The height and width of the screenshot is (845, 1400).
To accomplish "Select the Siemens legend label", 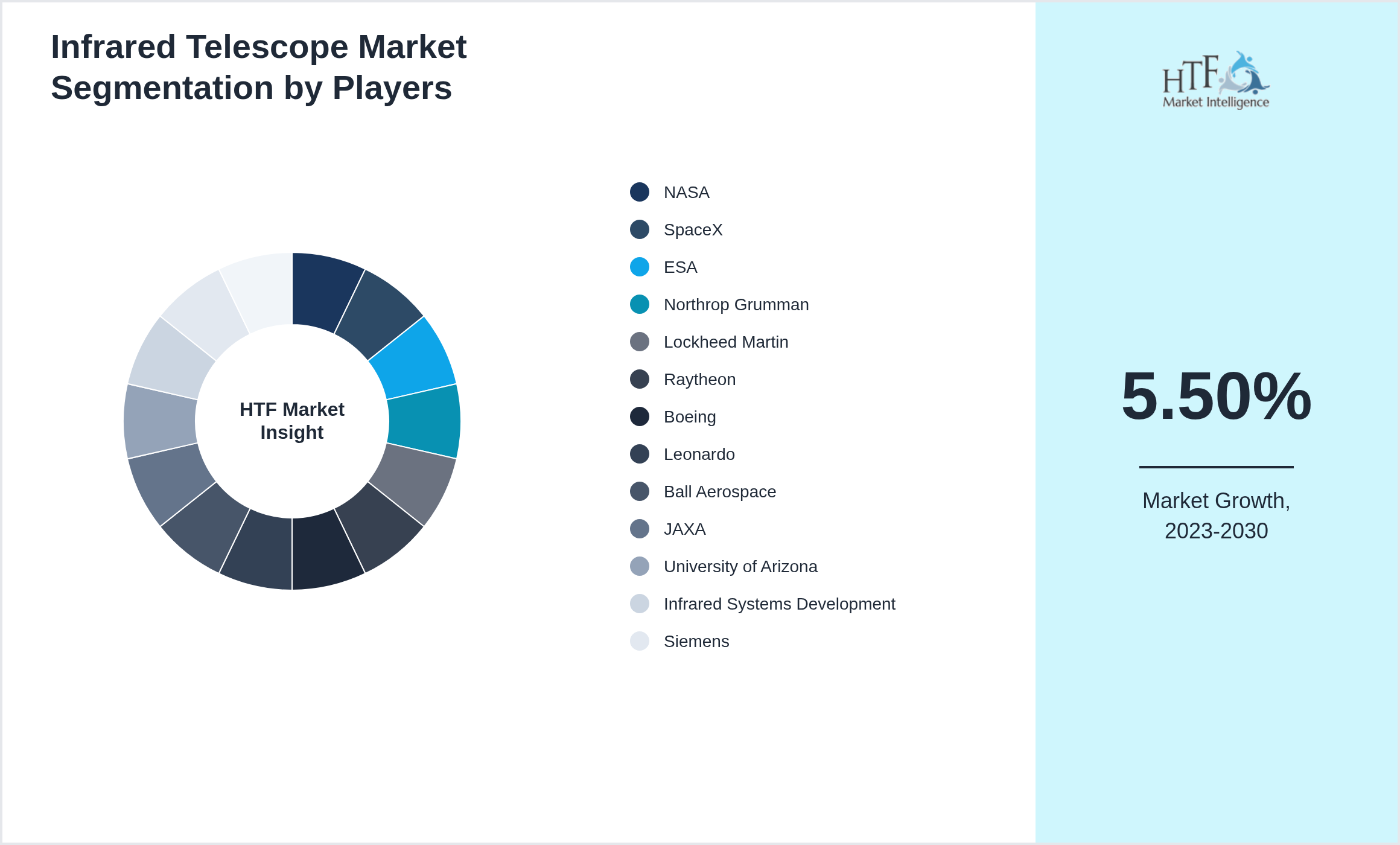I will tap(696, 642).
